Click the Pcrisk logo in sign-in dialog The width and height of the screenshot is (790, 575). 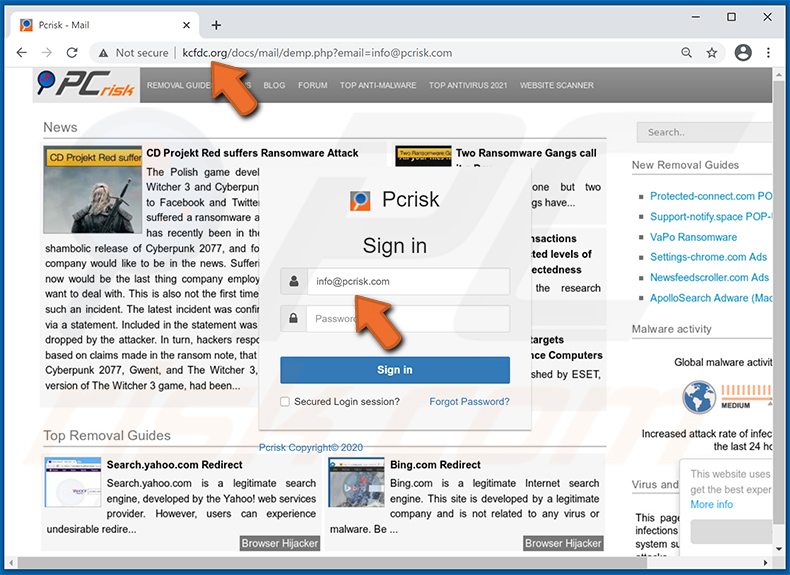tap(360, 200)
